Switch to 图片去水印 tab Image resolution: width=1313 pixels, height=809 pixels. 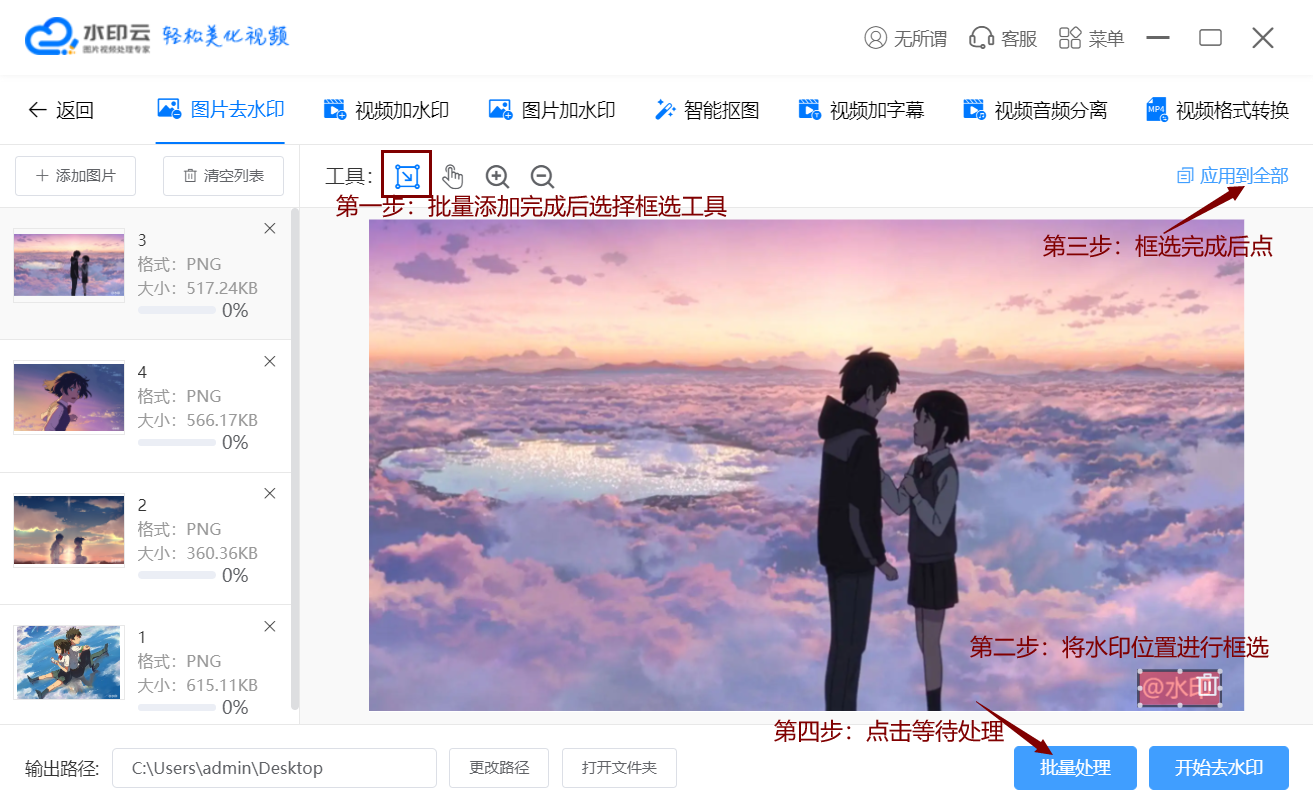[221, 110]
